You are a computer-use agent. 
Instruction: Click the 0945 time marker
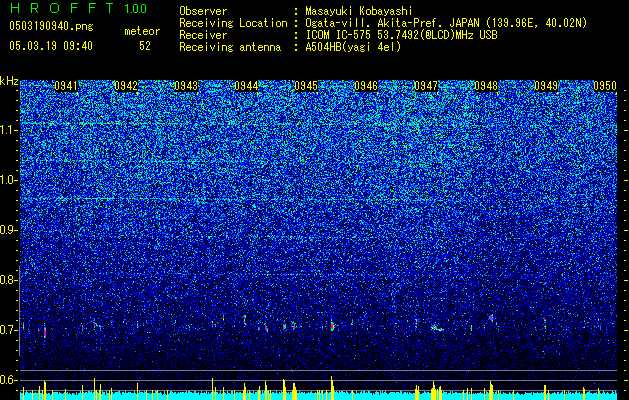pos(306,86)
